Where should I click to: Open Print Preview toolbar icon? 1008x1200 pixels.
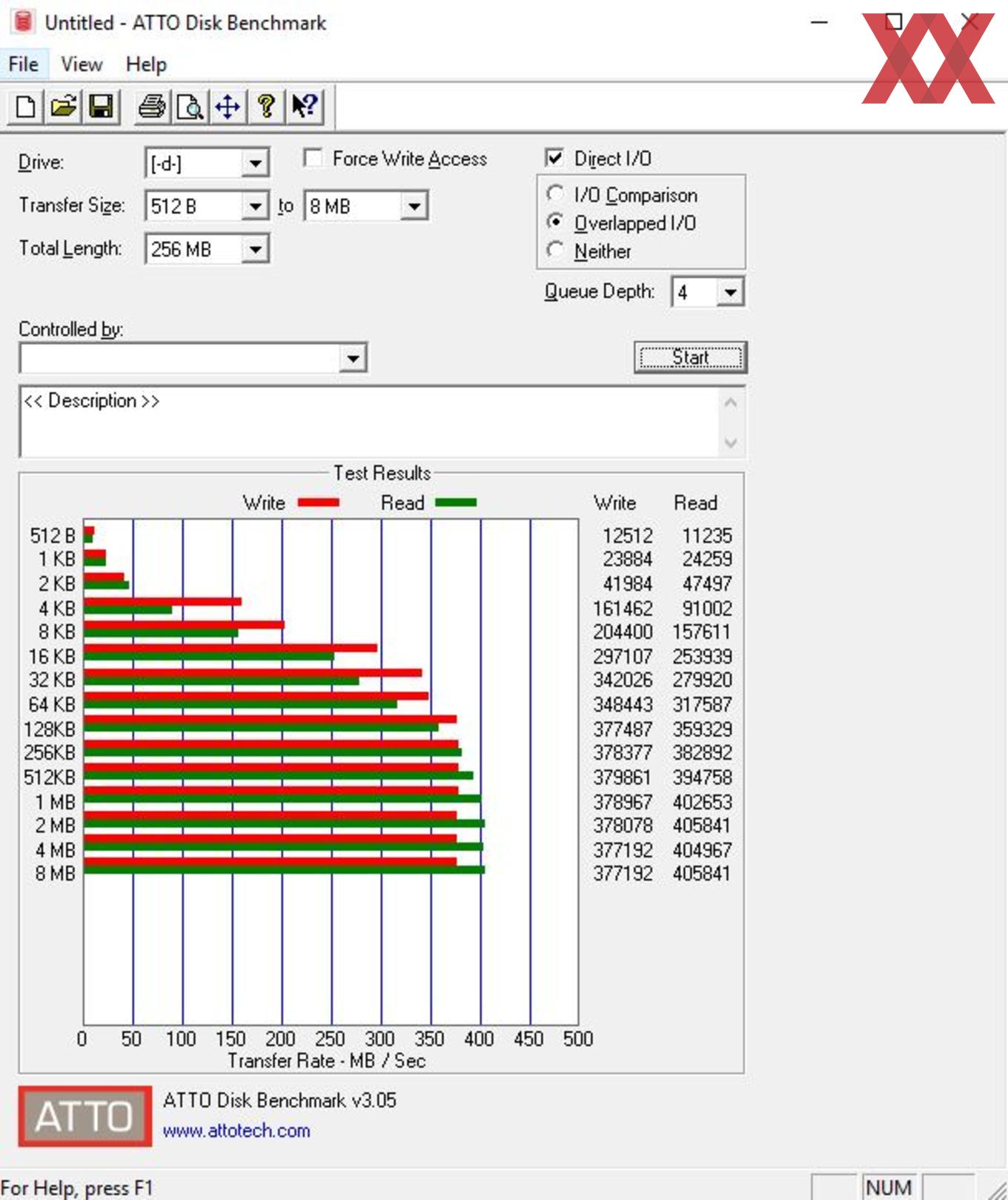[x=190, y=107]
